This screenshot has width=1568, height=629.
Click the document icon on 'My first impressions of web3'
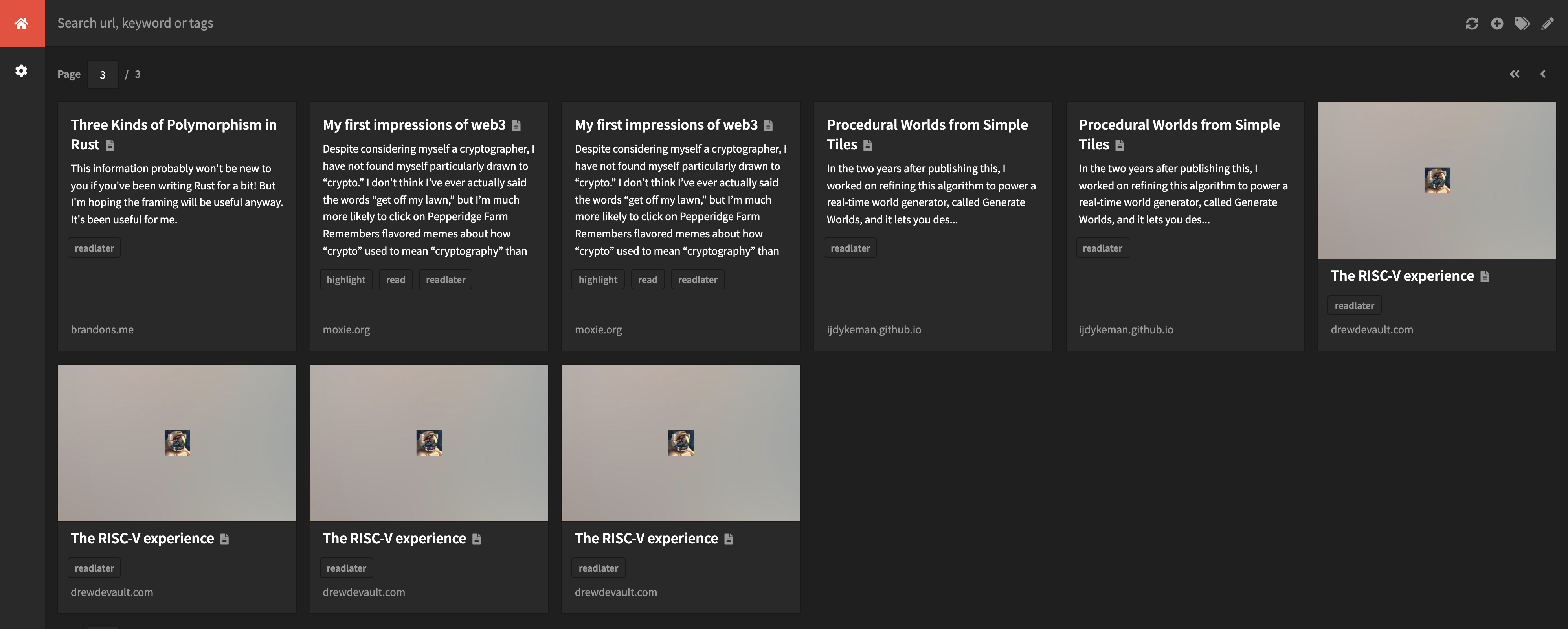[517, 125]
